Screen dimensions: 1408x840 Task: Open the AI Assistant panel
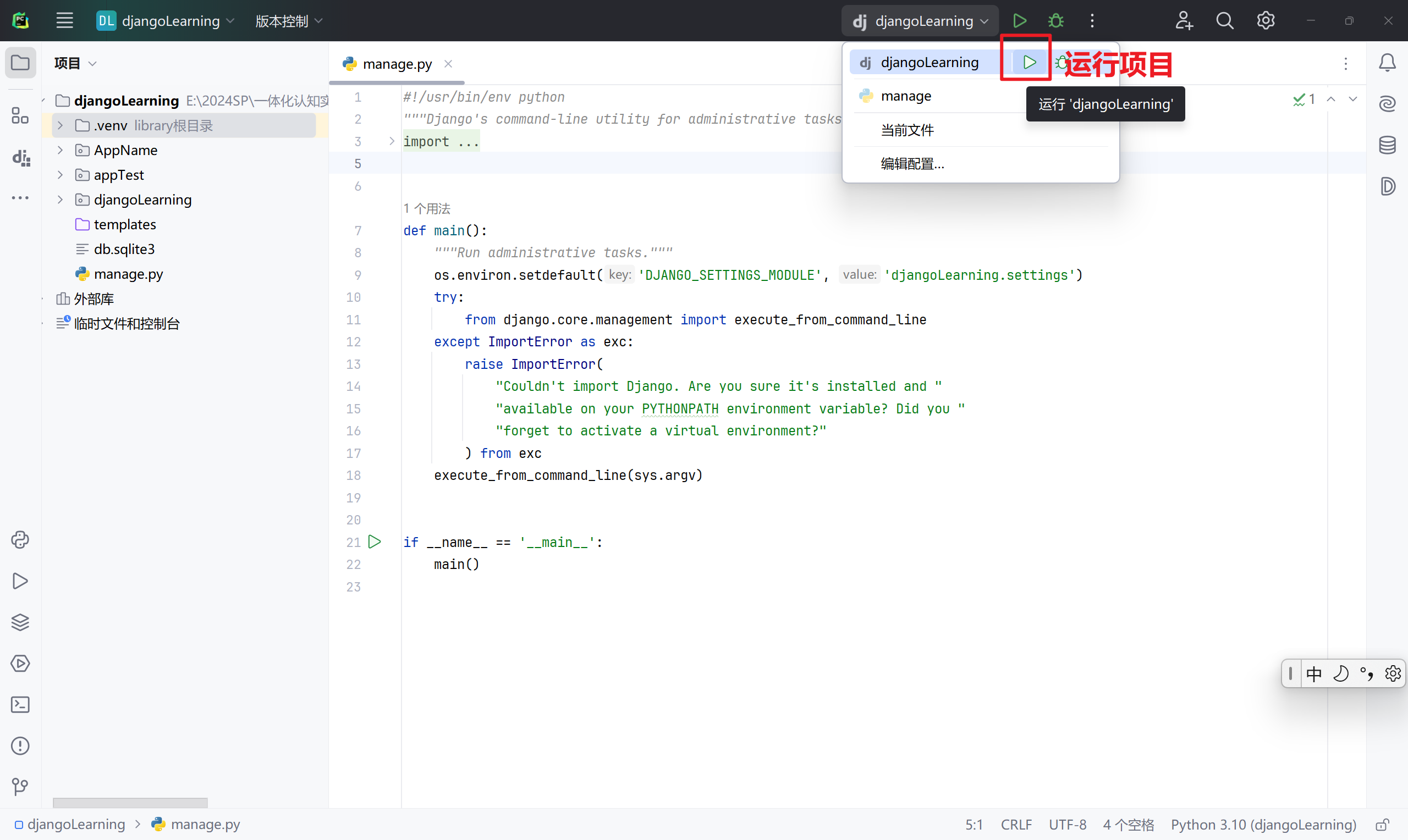1388,103
